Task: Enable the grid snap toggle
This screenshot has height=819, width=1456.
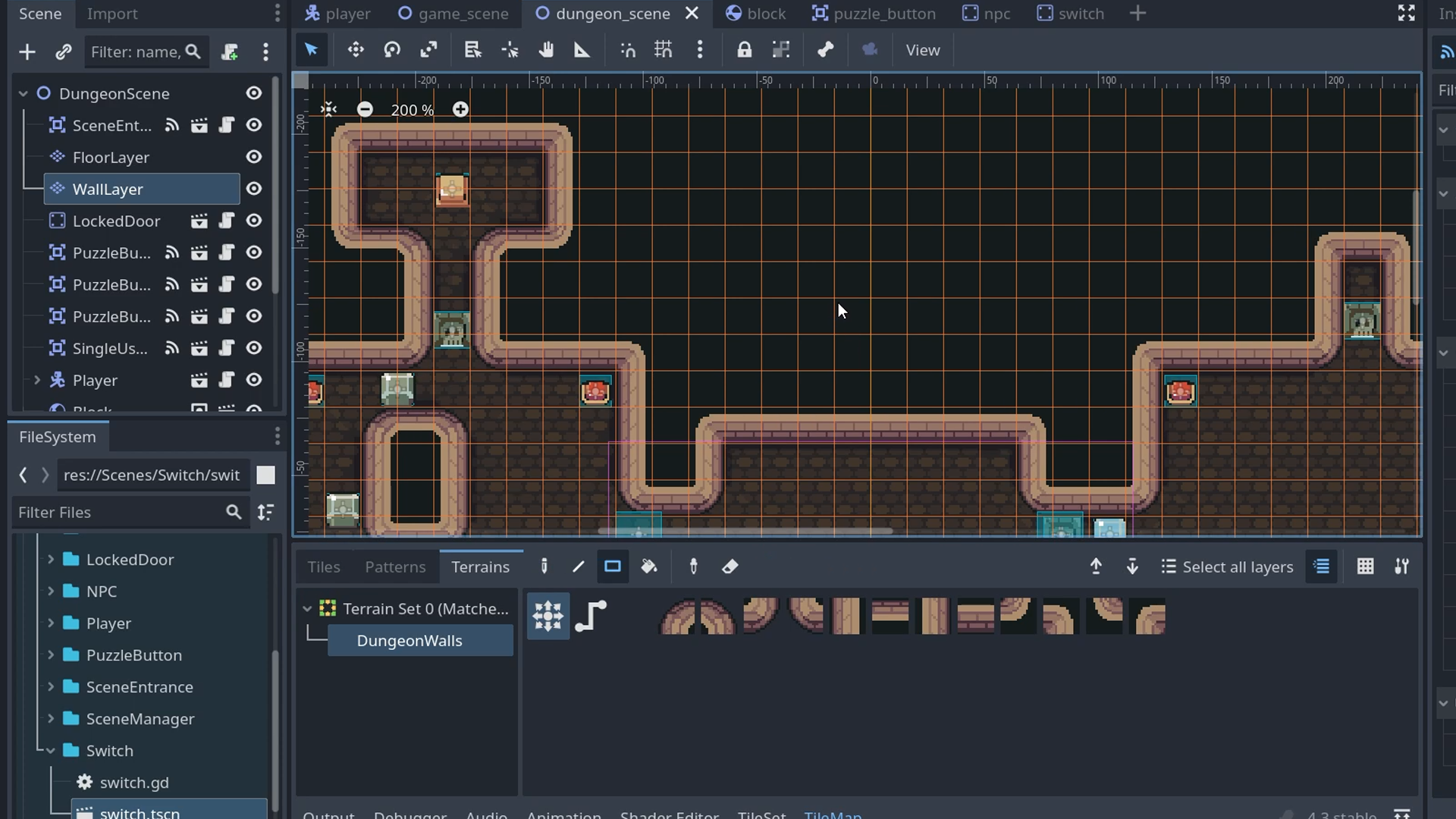Action: [x=664, y=50]
